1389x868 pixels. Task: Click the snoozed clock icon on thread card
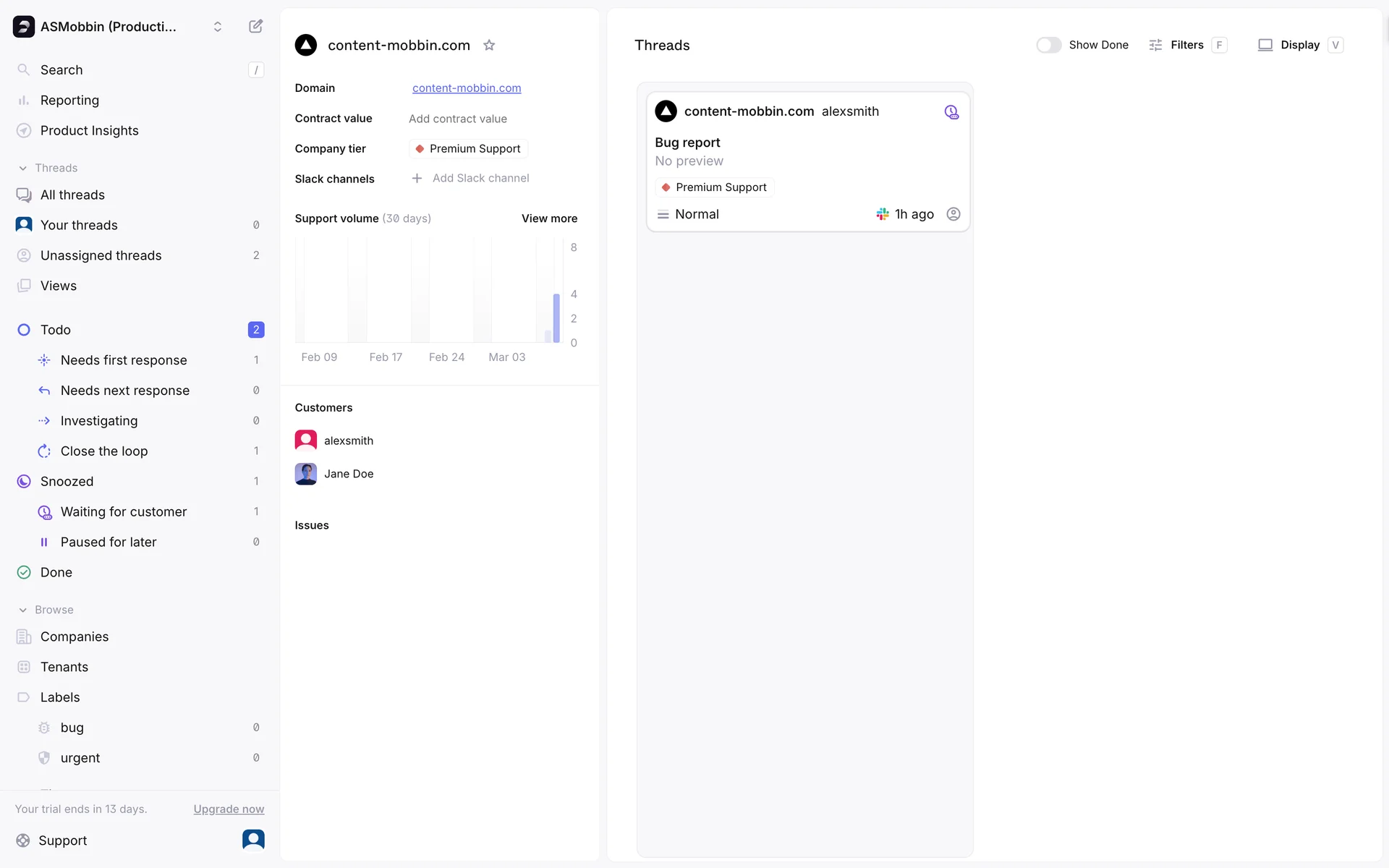pyautogui.click(x=951, y=112)
